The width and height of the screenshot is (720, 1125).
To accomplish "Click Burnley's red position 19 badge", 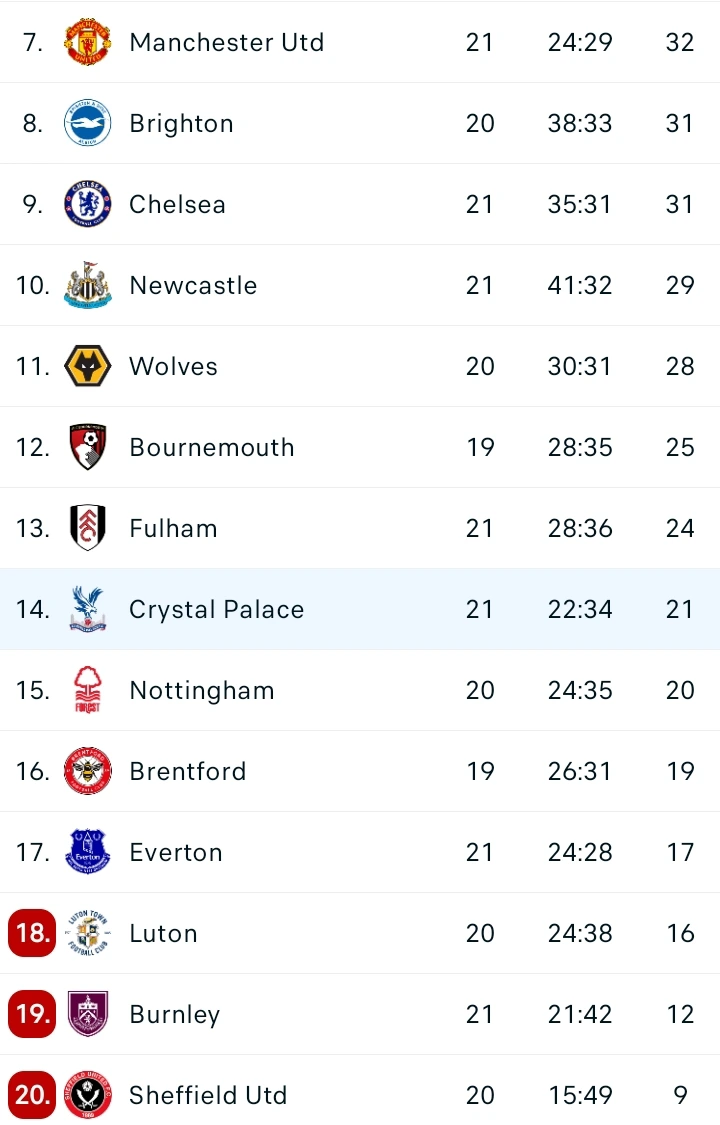I will pyautogui.click(x=32, y=1014).
